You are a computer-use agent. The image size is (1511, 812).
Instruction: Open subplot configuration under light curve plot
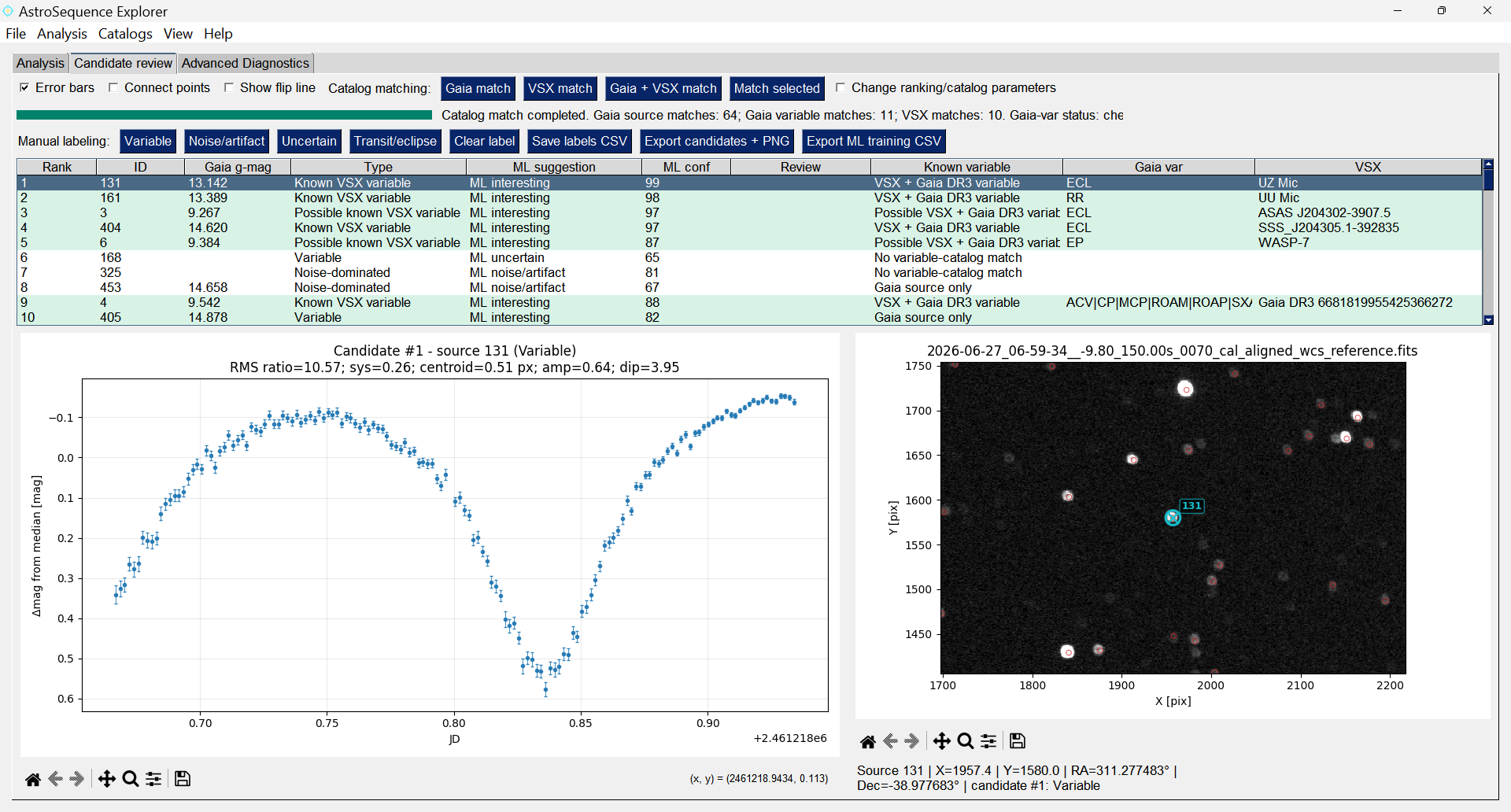[x=154, y=779]
